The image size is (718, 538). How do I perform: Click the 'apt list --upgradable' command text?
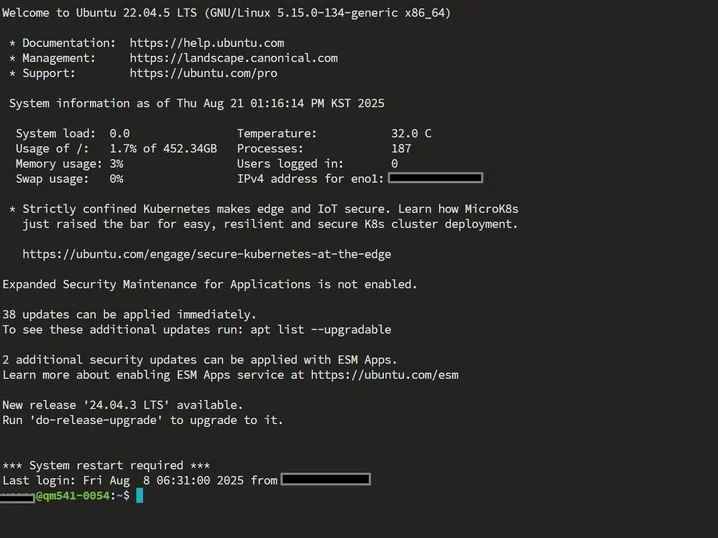(x=321, y=330)
